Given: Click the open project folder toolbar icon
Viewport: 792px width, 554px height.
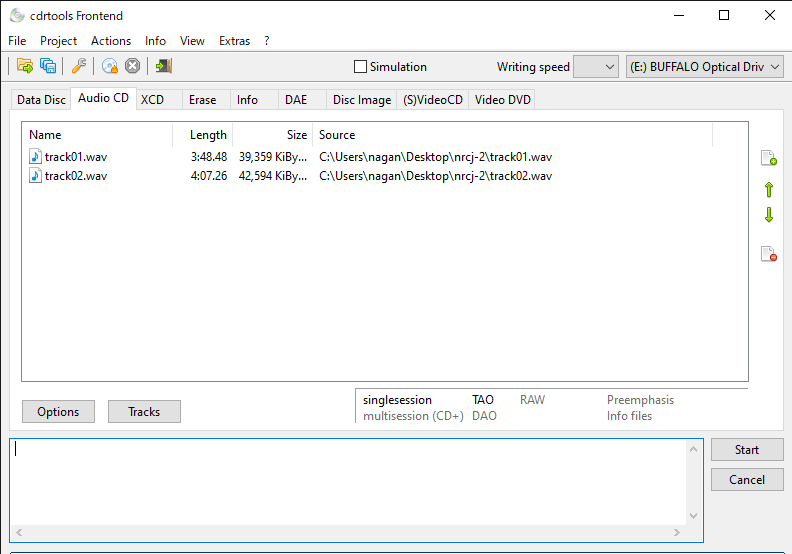Looking at the screenshot, I should tap(25, 66).
